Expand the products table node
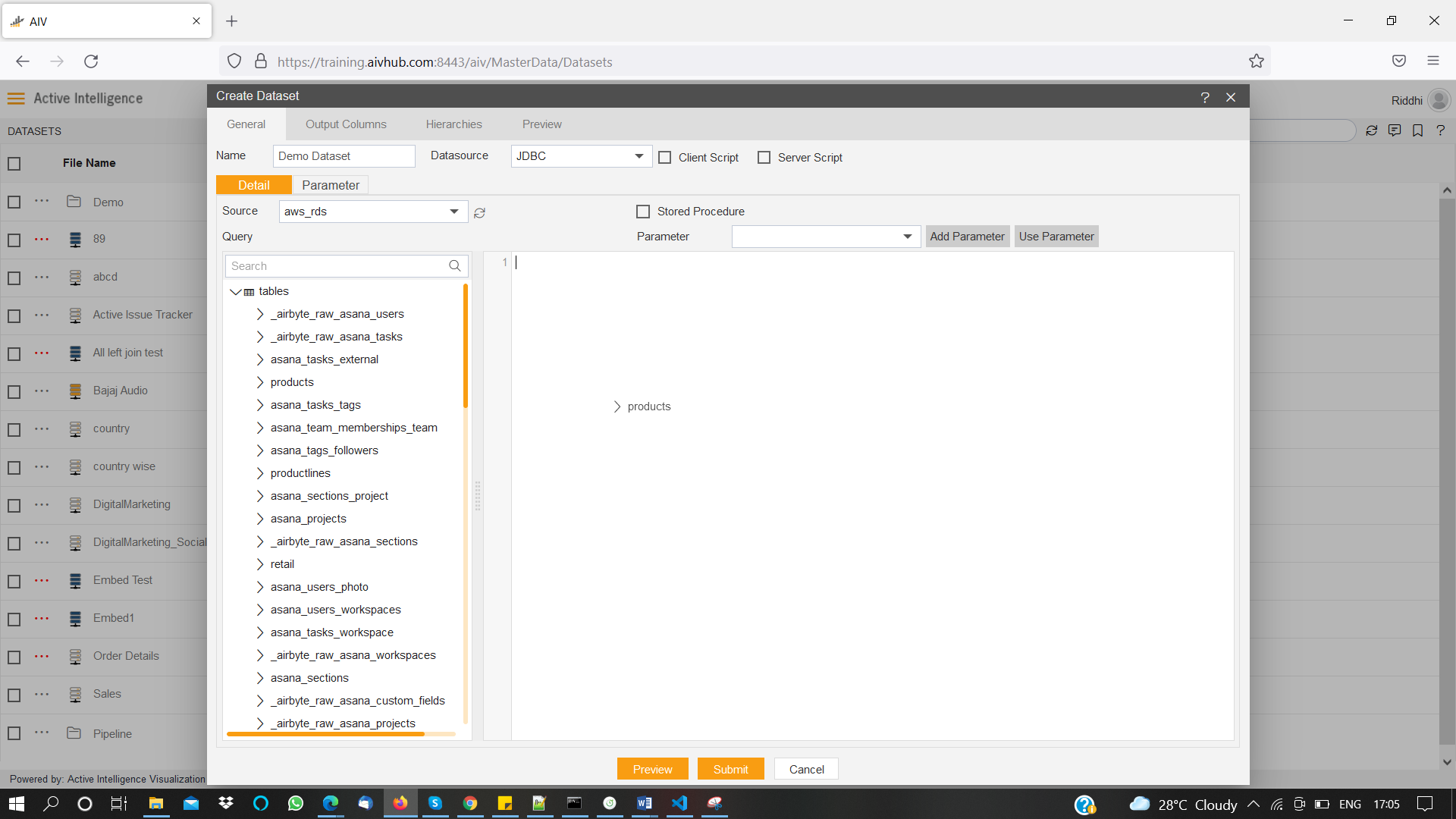 (x=260, y=382)
